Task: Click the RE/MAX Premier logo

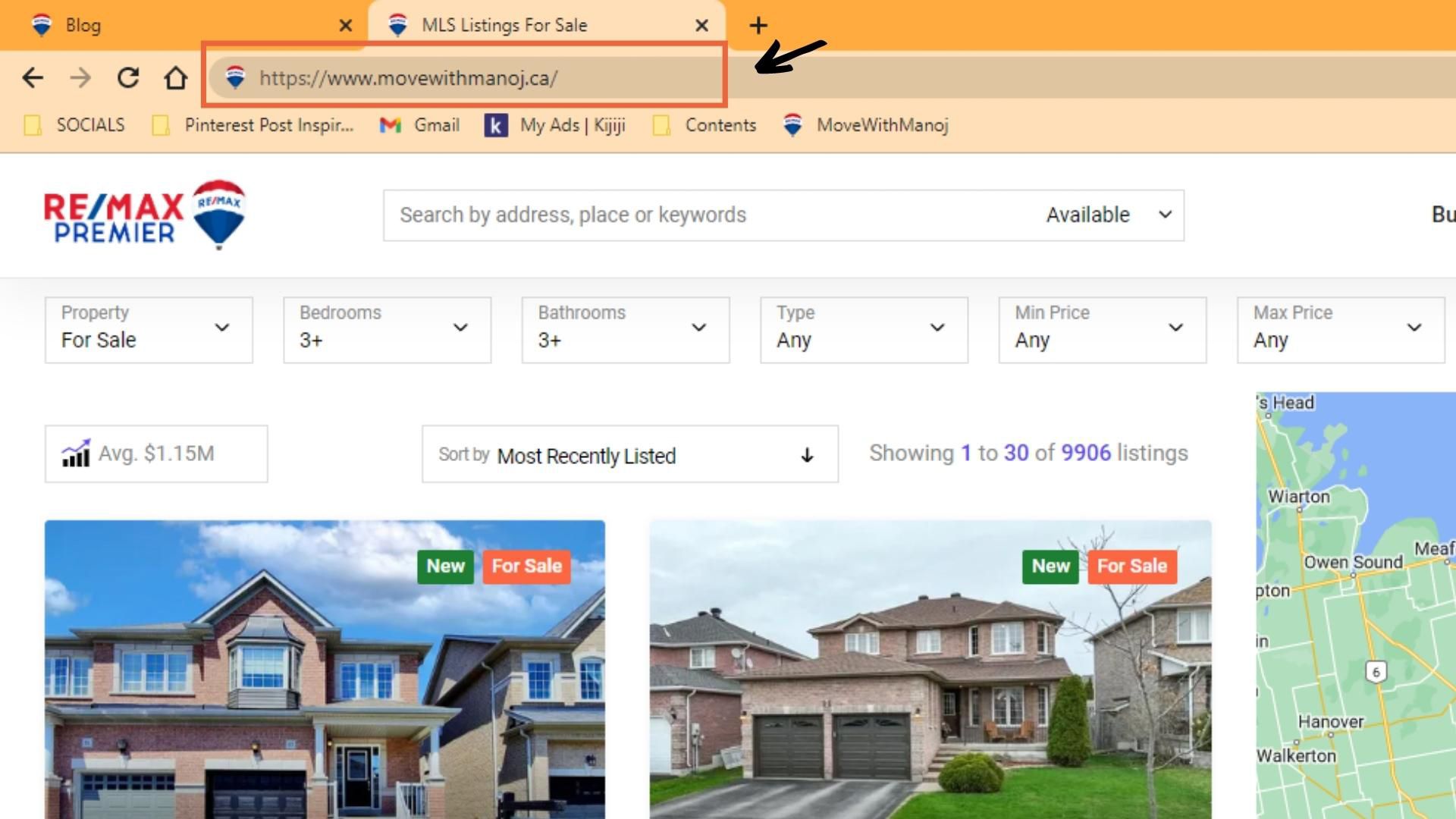Action: point(144,215)
